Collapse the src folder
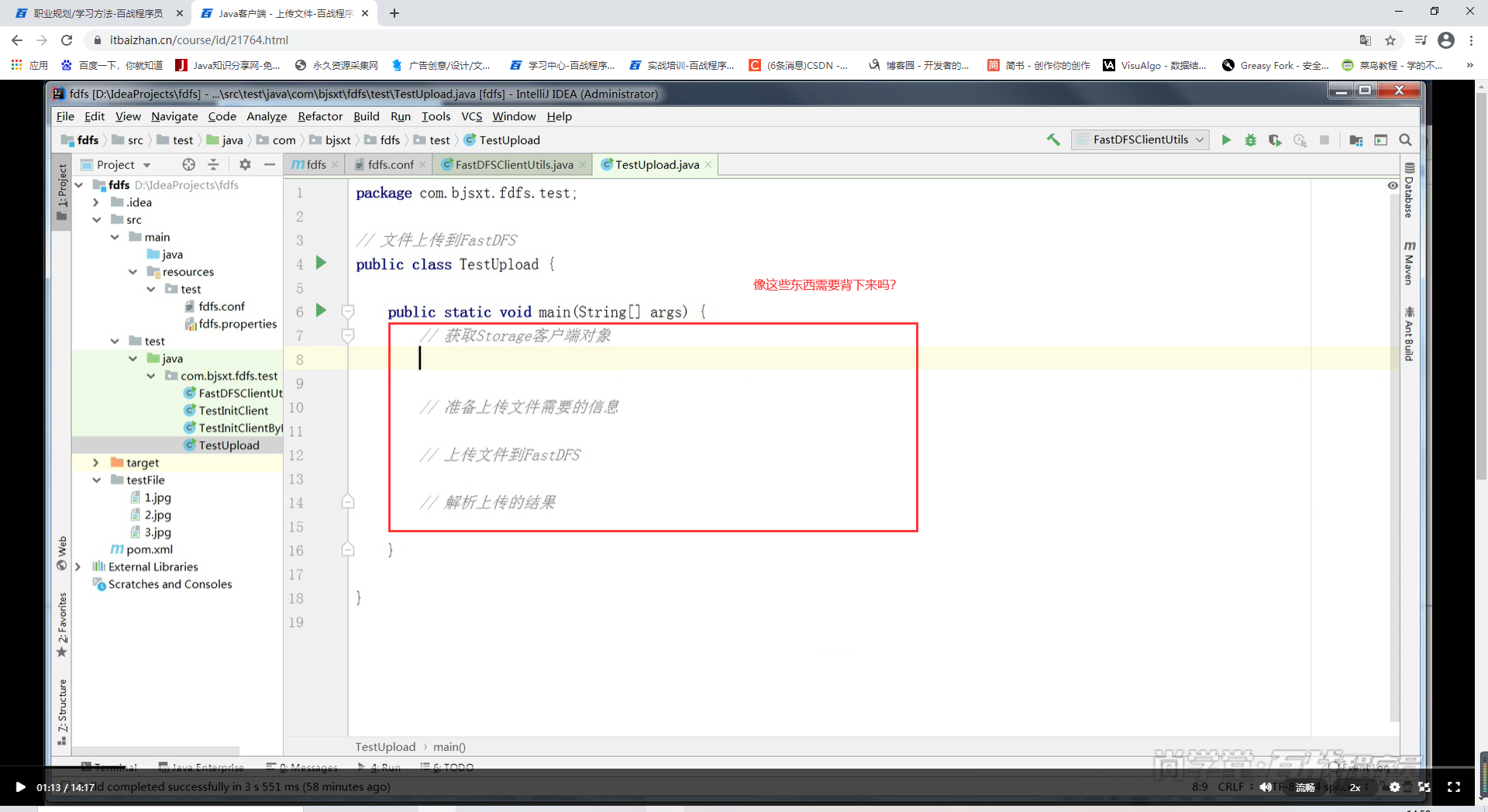The height and width of the screenshot is (812, 1488). tap(96, 219)
